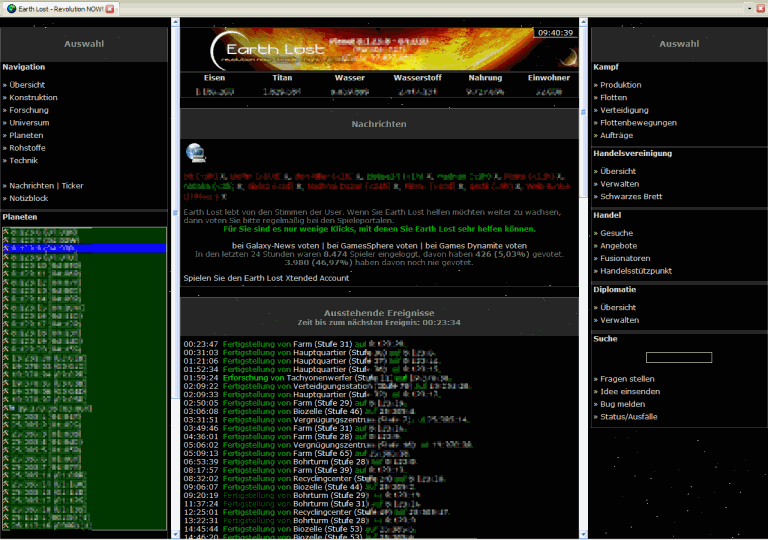Open Gesuche under Handel

tap(616, 233)
